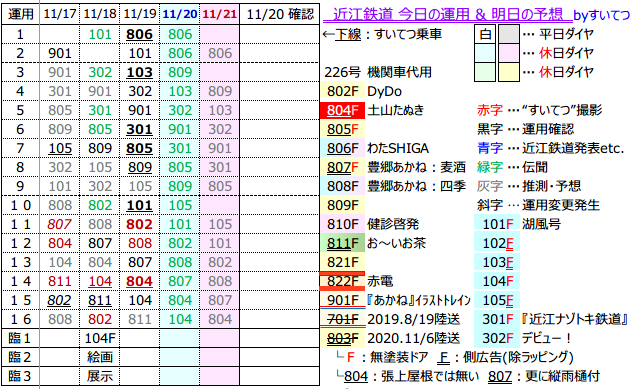Select the 302F legend cell
The width and height of the screenshot is (634, 389).
(497, 338)
